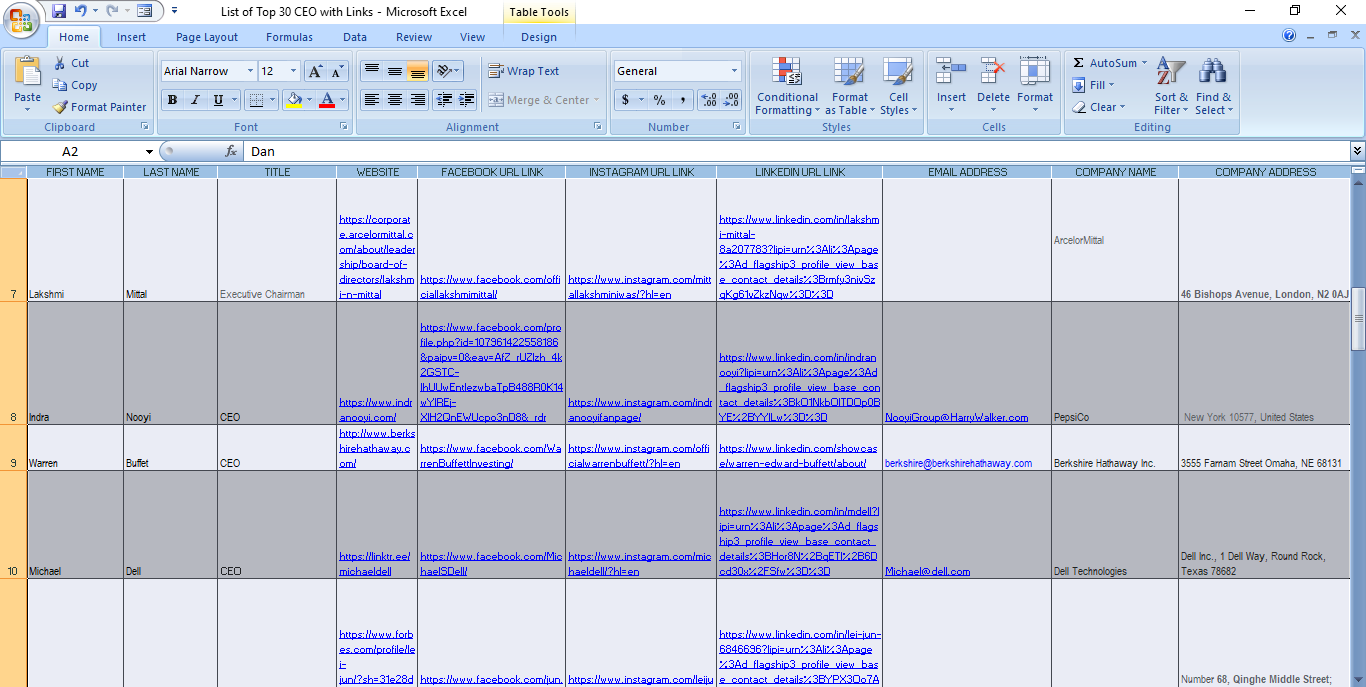Open NooyiGroup@HarryWalker.com email link

tap(957, 417)
